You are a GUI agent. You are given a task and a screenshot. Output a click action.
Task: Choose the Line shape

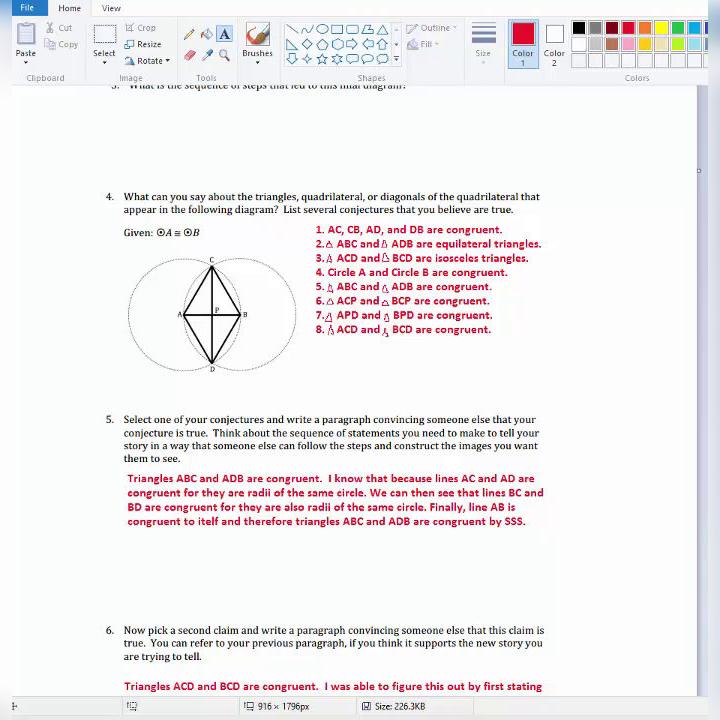[292, 30]
